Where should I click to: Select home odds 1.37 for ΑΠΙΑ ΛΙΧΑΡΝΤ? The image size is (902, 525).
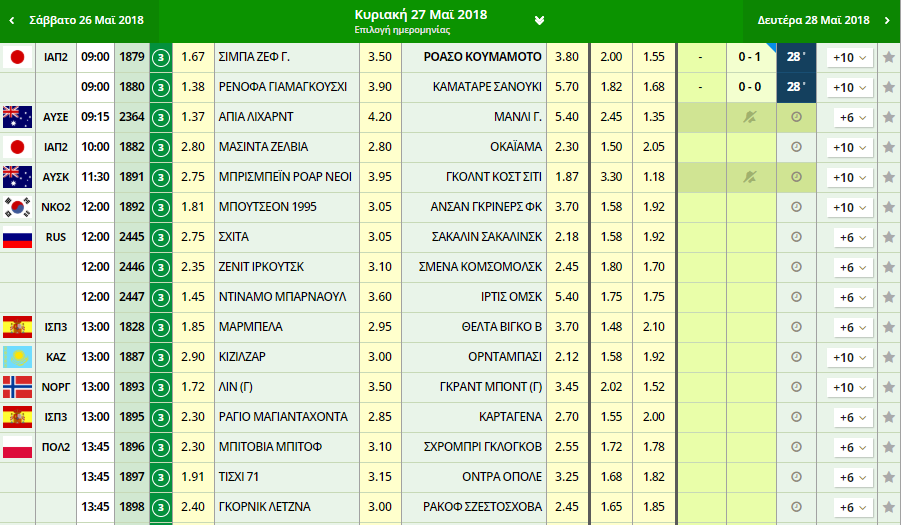pos(193,118)
